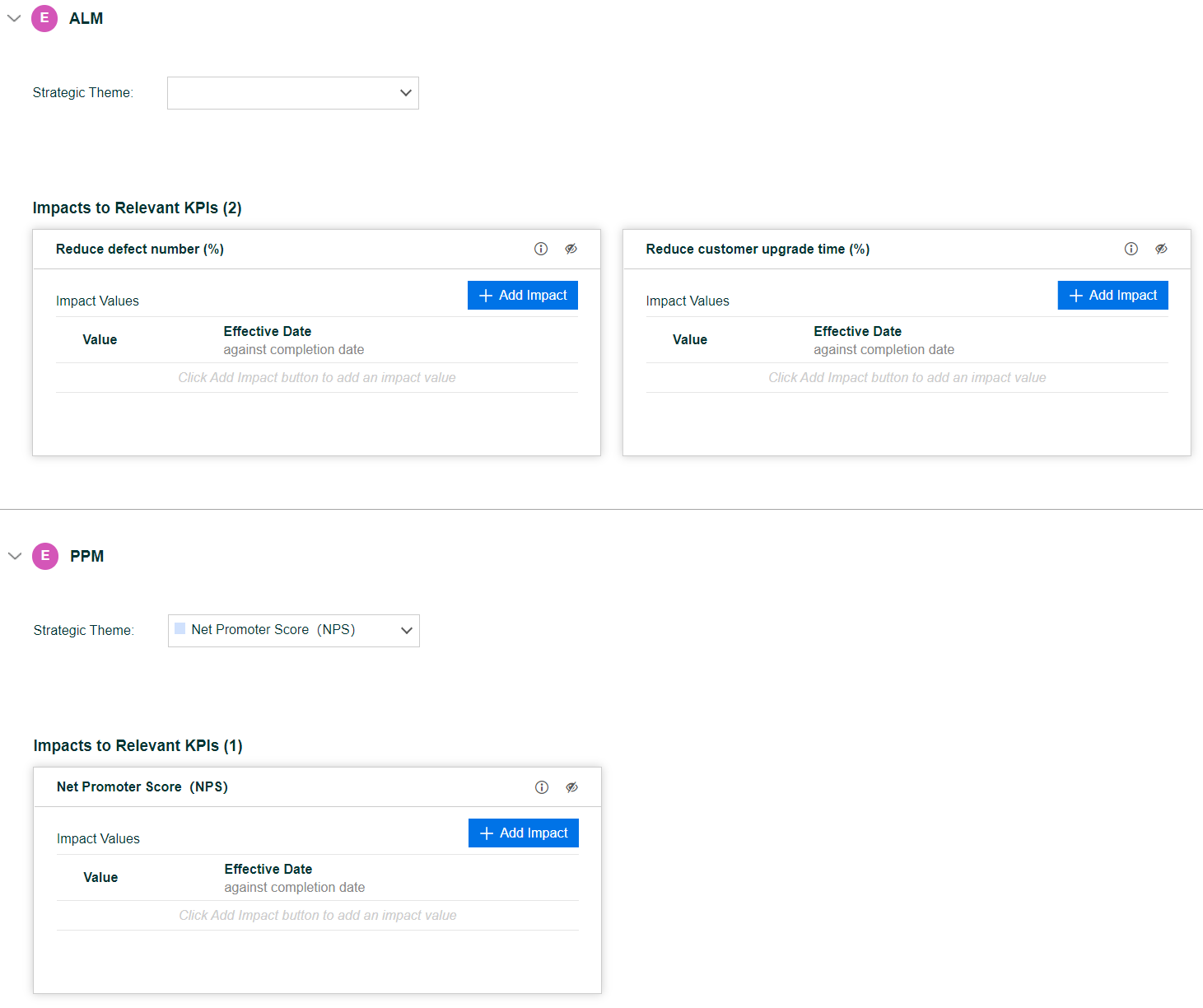Click the ALM entity badge icon
The width and height of the screenshot is (1203, 1008).
(x=44, y=18)
